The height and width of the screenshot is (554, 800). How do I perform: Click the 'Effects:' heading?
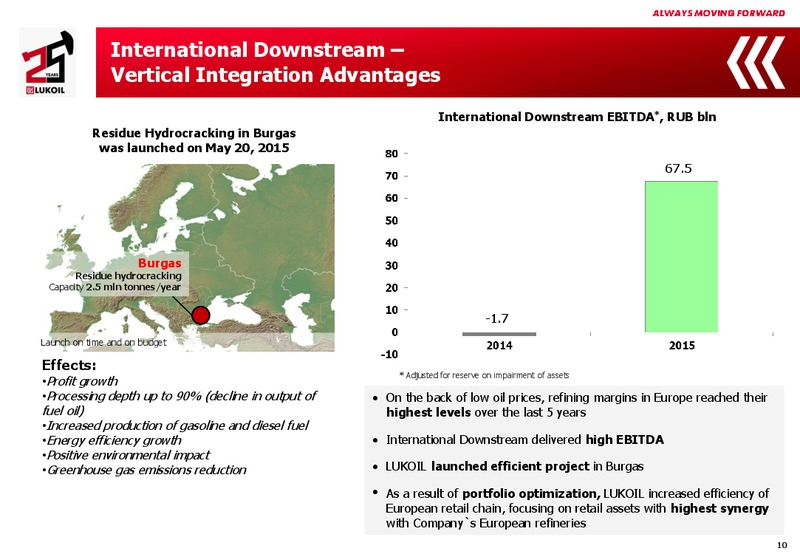[69, 365]
